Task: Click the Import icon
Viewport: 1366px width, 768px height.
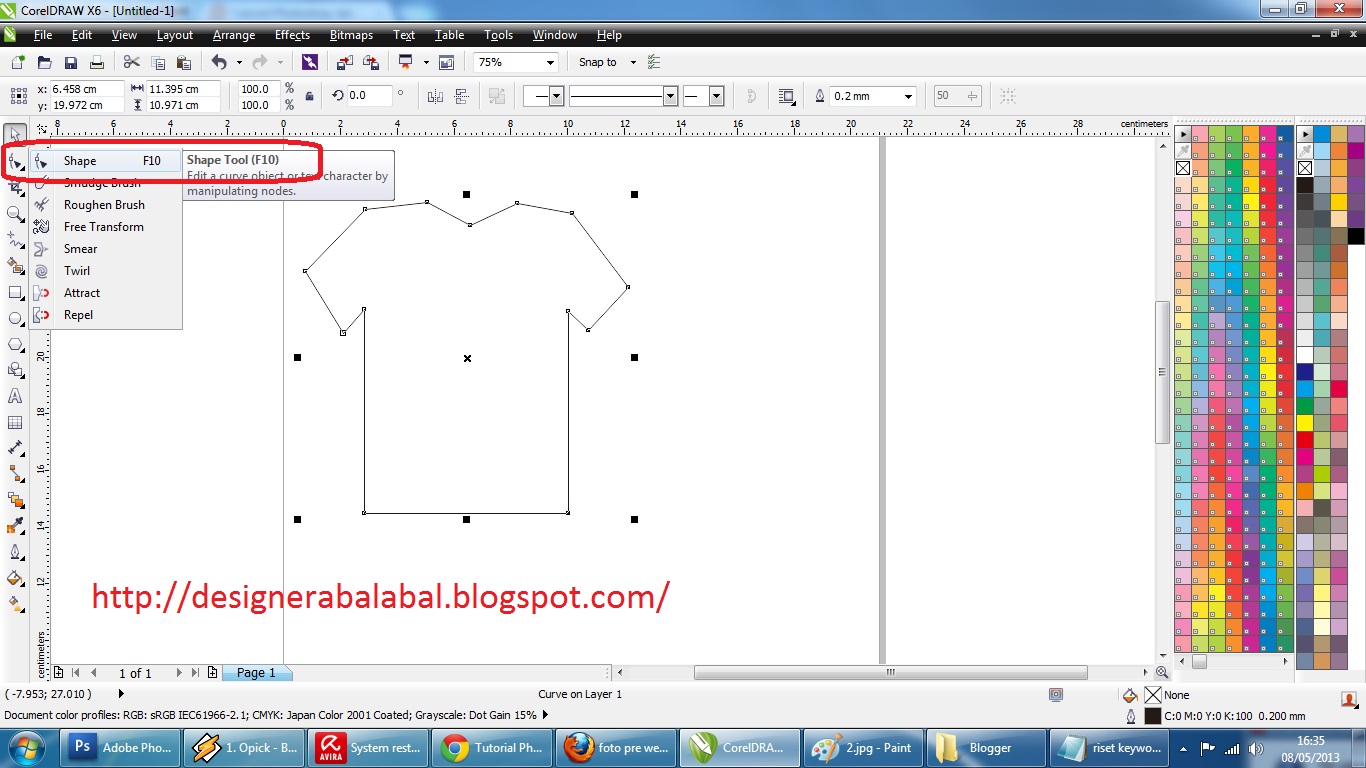Action: 344,62
